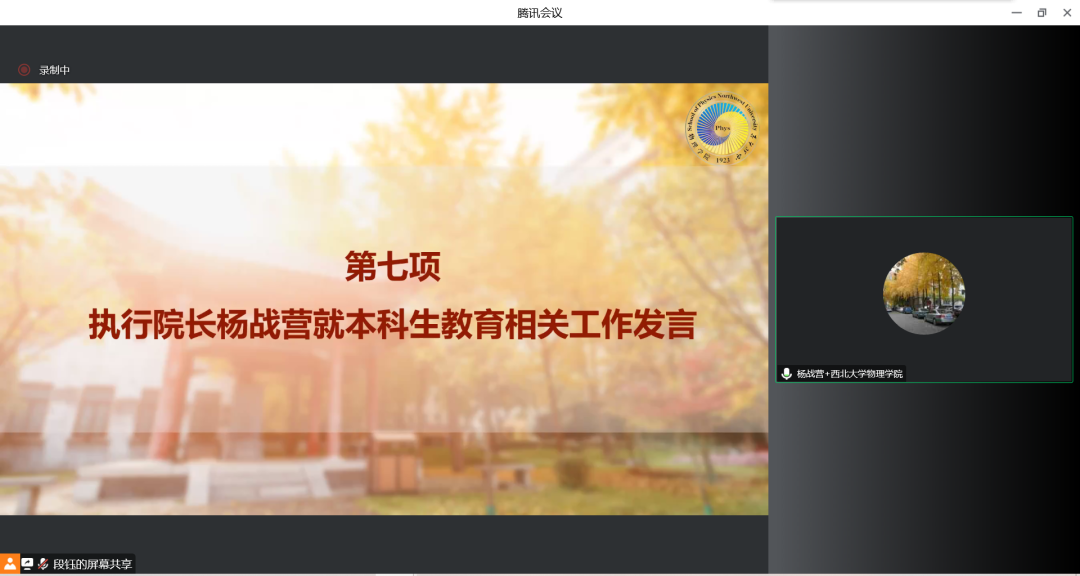Click the School of Physics logo on slide

721,130
